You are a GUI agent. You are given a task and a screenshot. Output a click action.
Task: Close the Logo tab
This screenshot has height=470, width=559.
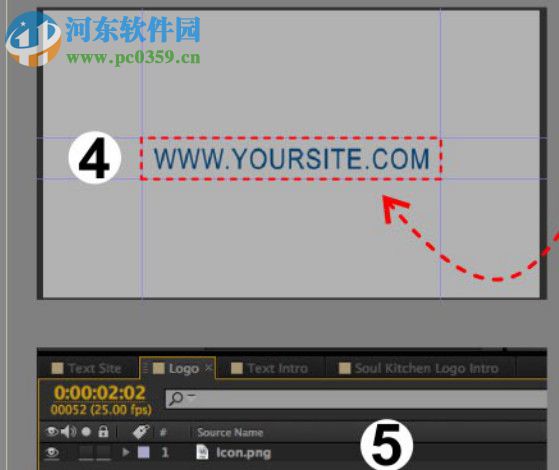click(209, 367)
